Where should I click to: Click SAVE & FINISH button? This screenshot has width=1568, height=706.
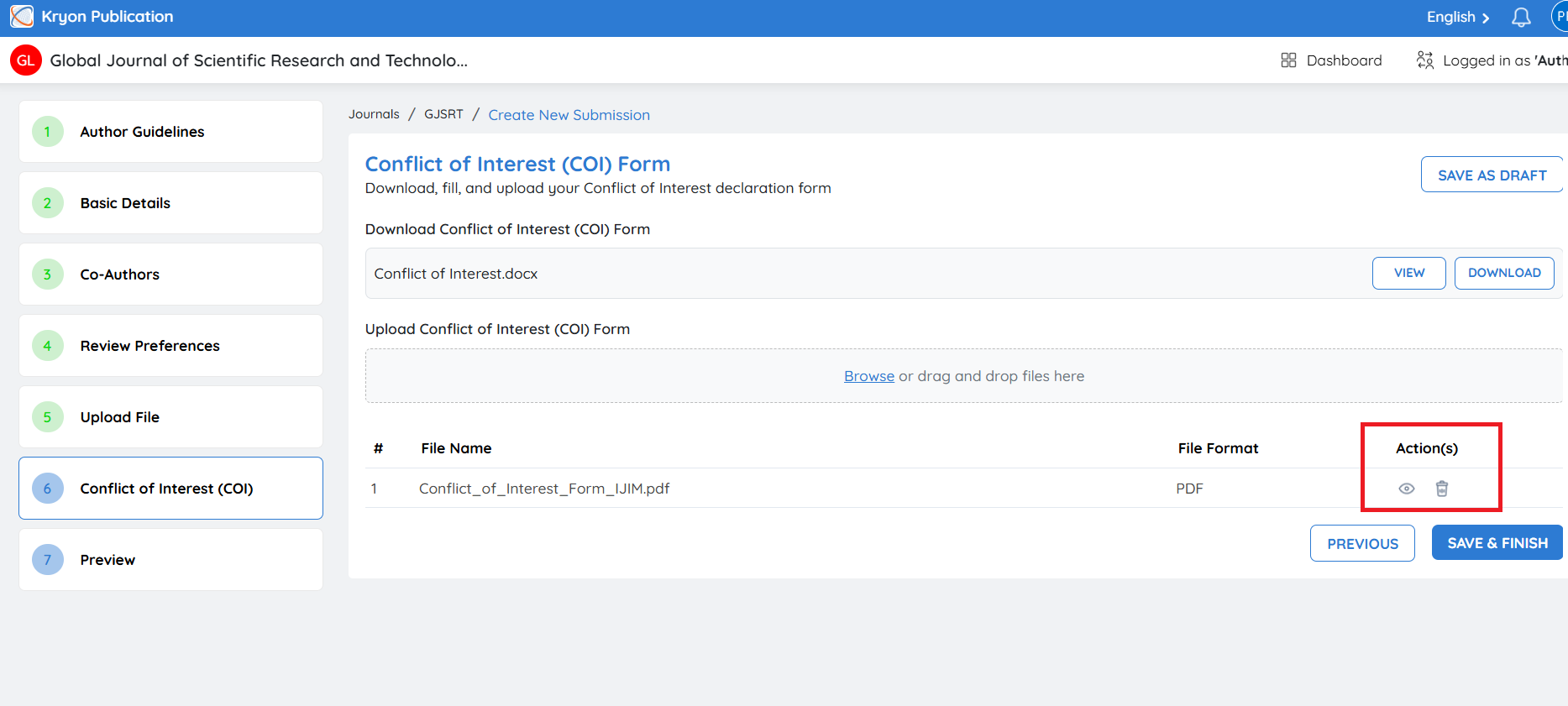coord(1497,543)
